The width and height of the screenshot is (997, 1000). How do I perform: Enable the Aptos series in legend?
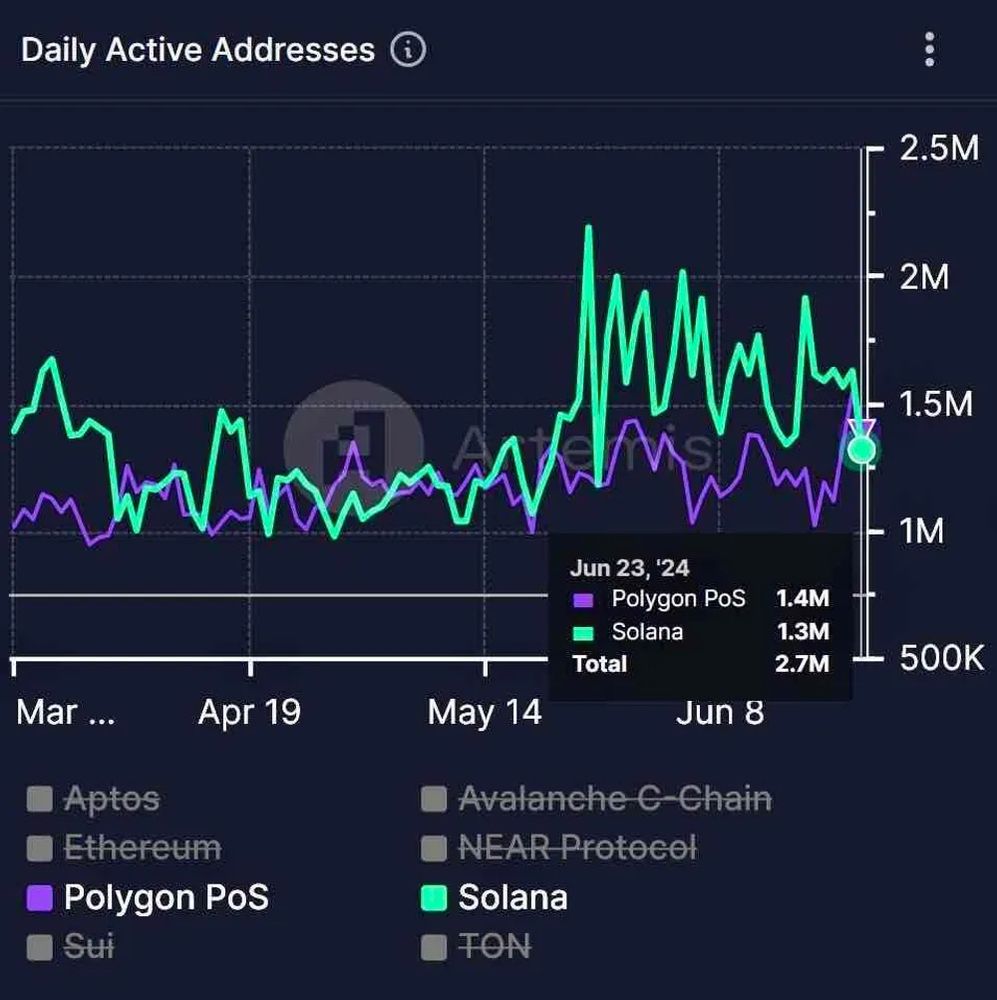pyautogui.click(x=94, y=798)
